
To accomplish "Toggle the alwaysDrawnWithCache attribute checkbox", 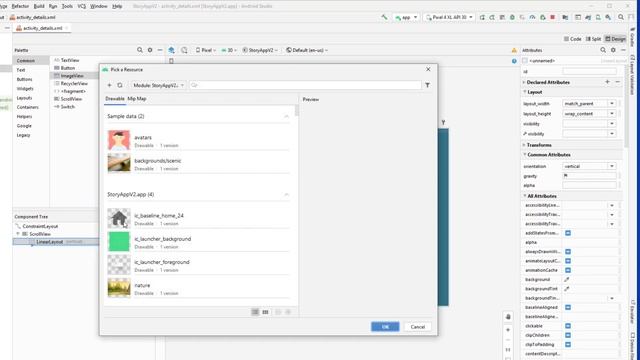I will [x=568, y=252].
